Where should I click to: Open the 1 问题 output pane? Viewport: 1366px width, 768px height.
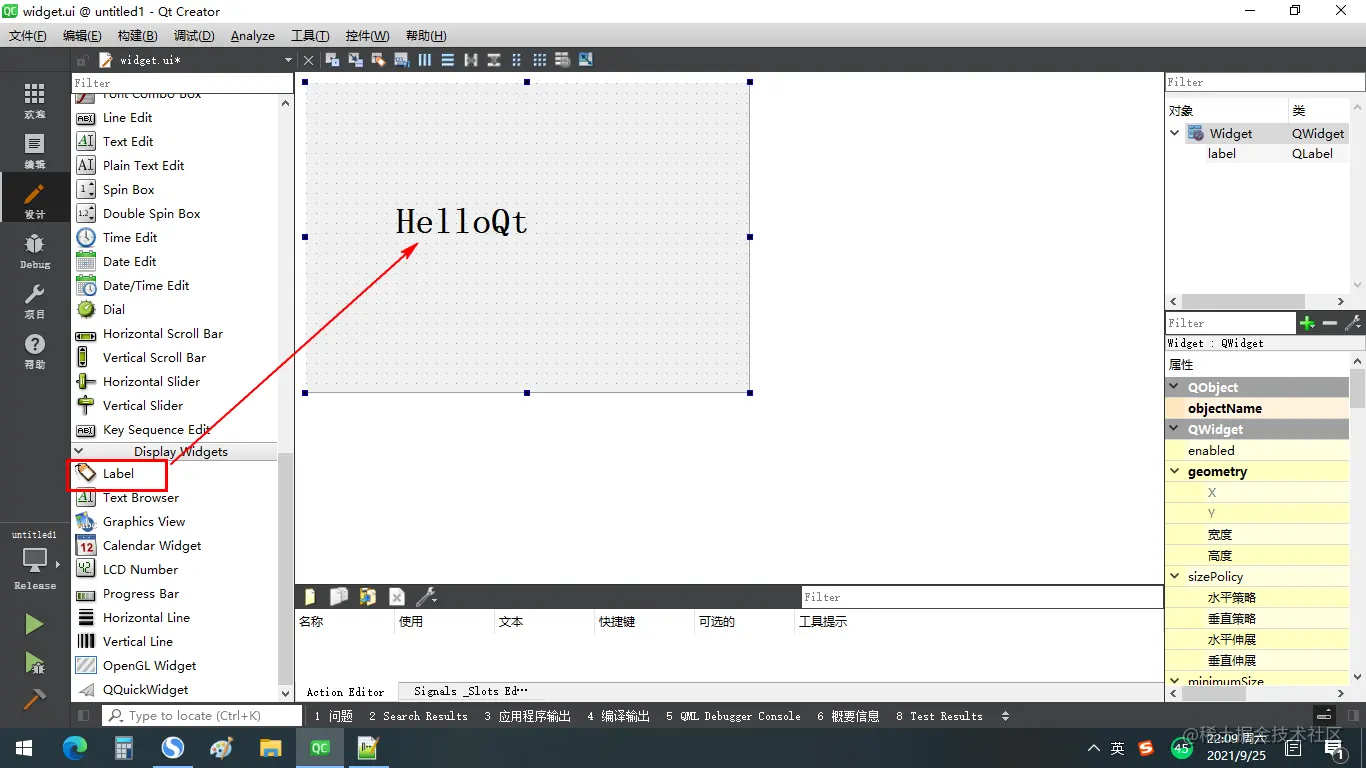point(333,716)
